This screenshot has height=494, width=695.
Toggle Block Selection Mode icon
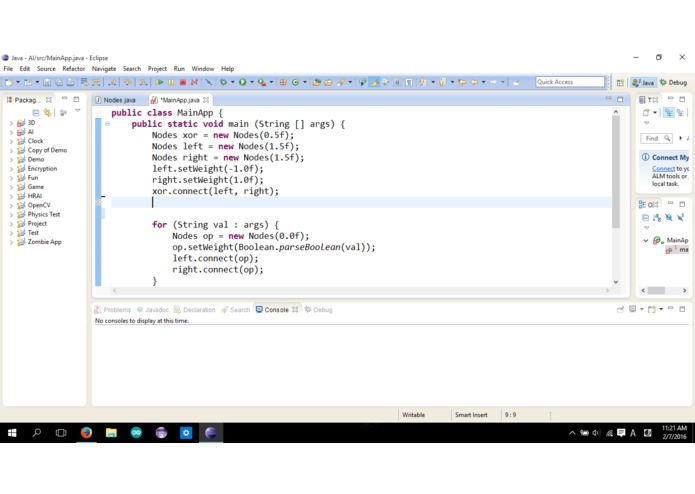click(397, 82)
